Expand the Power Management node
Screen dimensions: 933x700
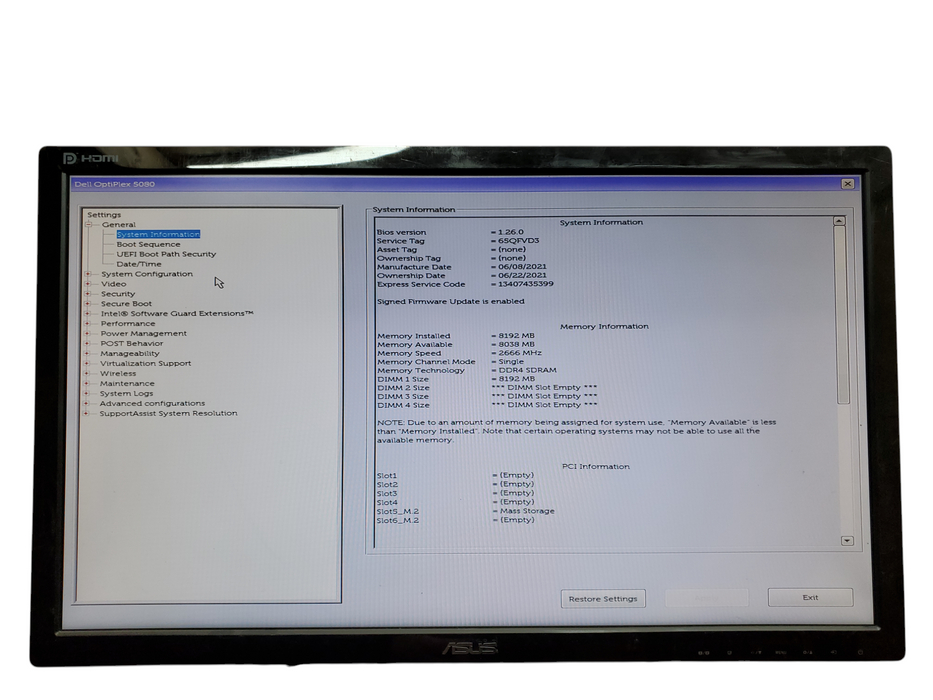pyautogui.click(x=87, y=333)
